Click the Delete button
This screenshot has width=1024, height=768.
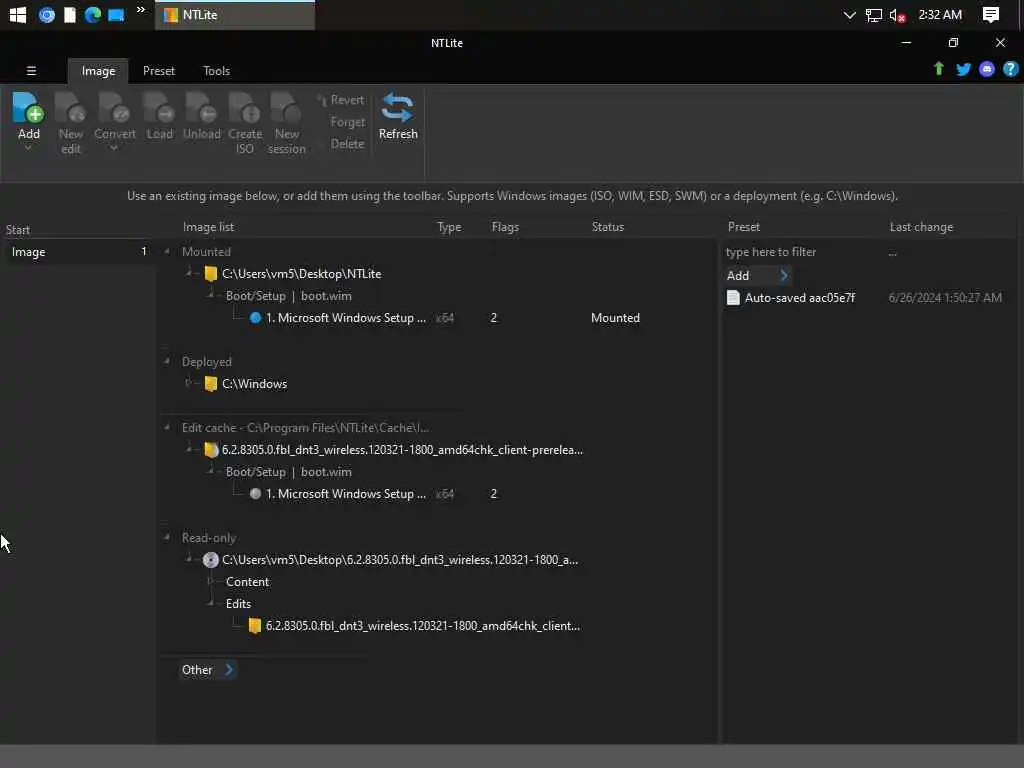click(347, 144)
